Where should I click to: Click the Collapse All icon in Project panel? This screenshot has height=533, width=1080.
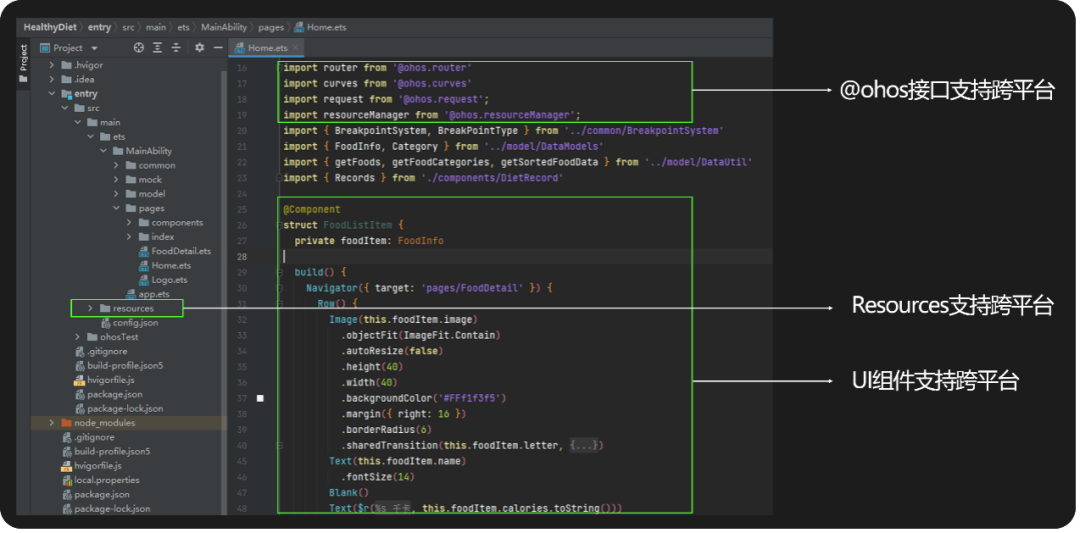pos(176,48)
